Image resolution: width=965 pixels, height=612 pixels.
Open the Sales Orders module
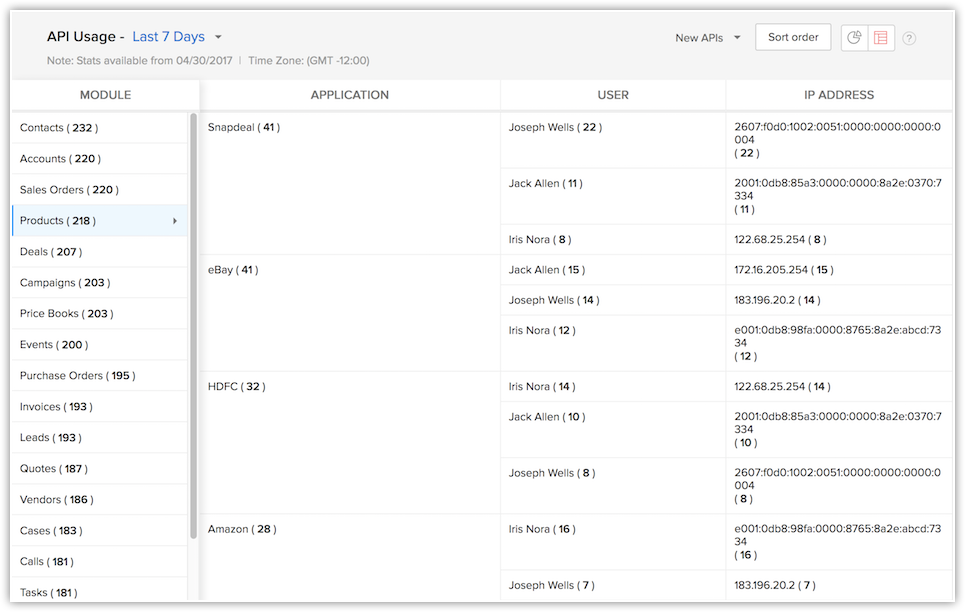[68, 190]
